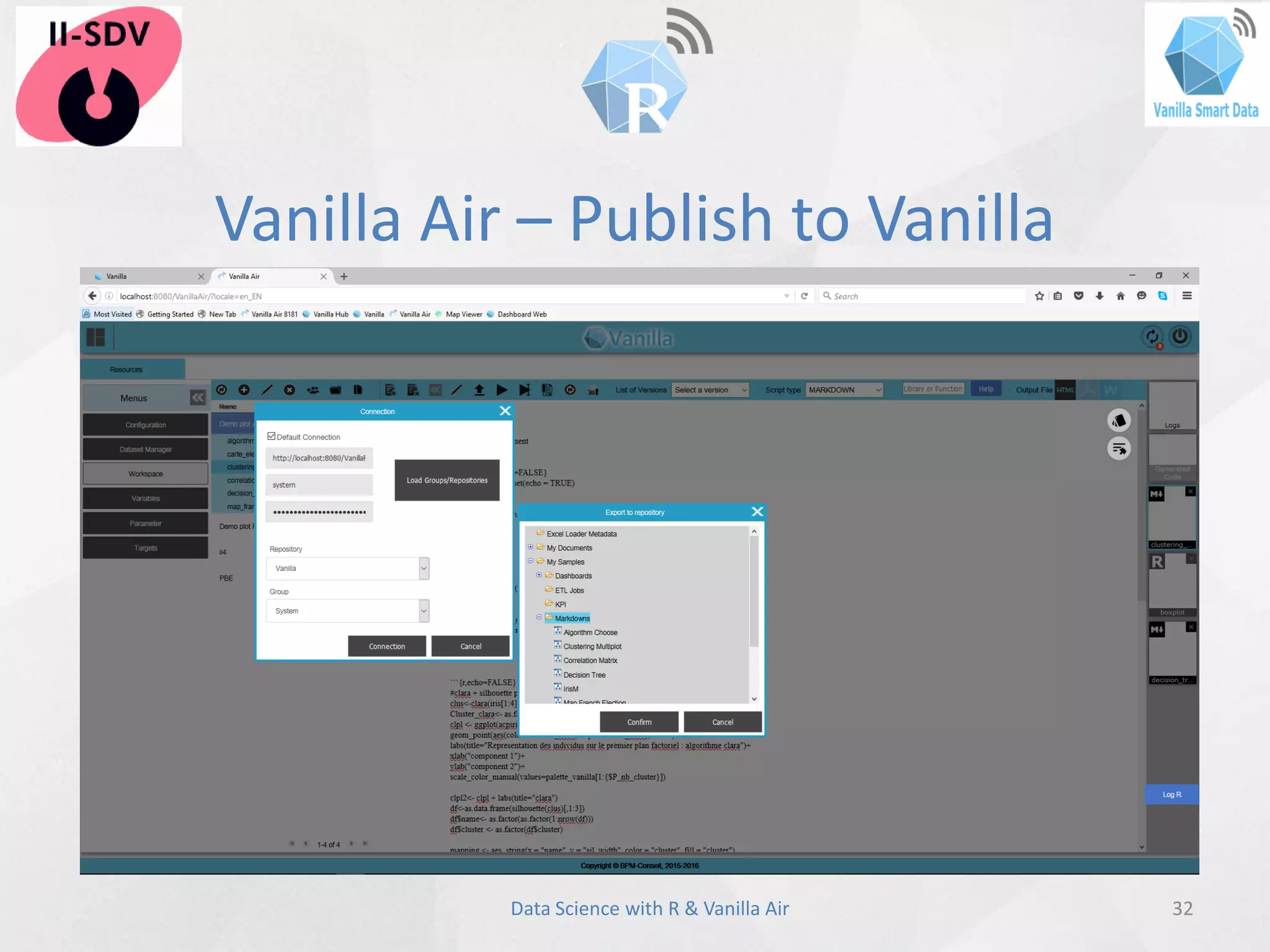Screen dimensions: 1270x952
Task: Open the Script type MARKDOWN dropdown
Action: point(844,390)
